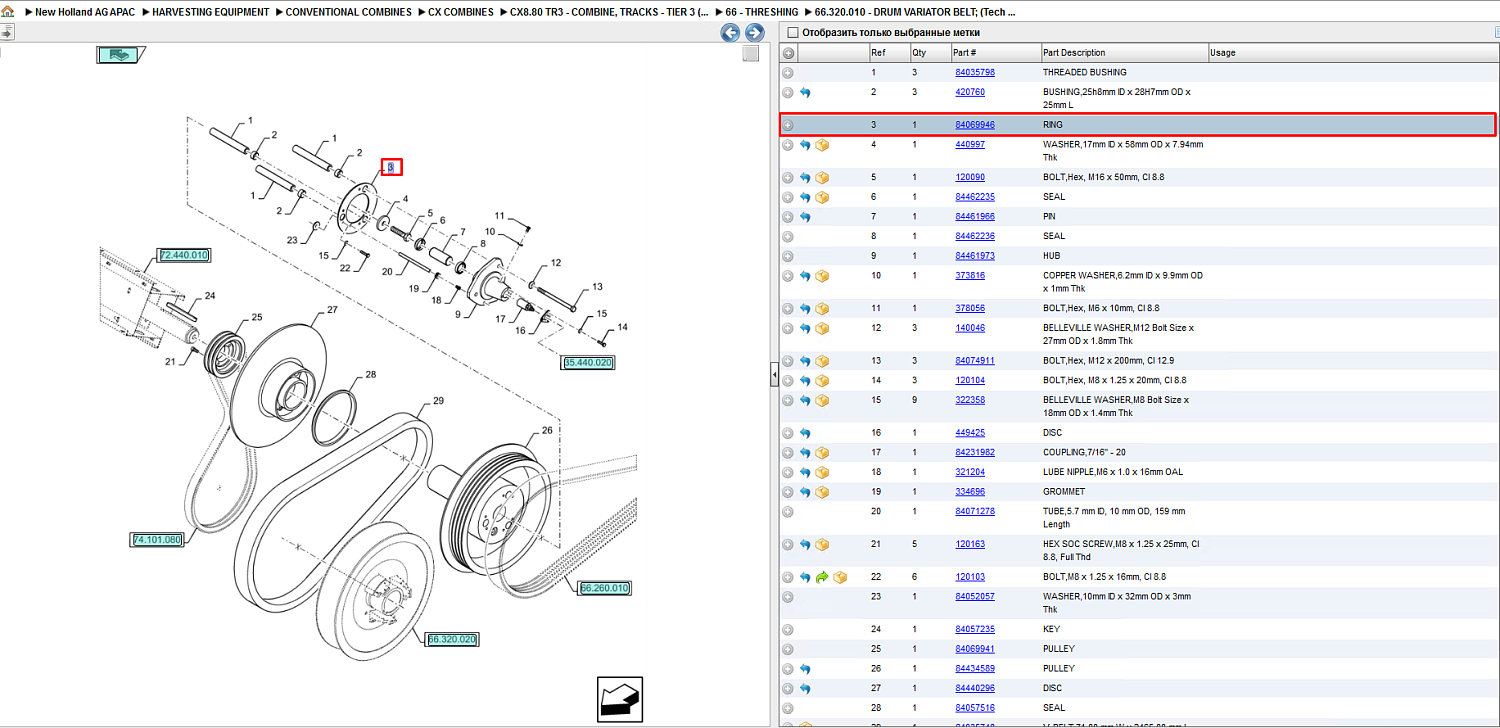Open the CONVENTIONAL COMBINES breadcrumb
The image size is (1500, 728).
point(348,12)
